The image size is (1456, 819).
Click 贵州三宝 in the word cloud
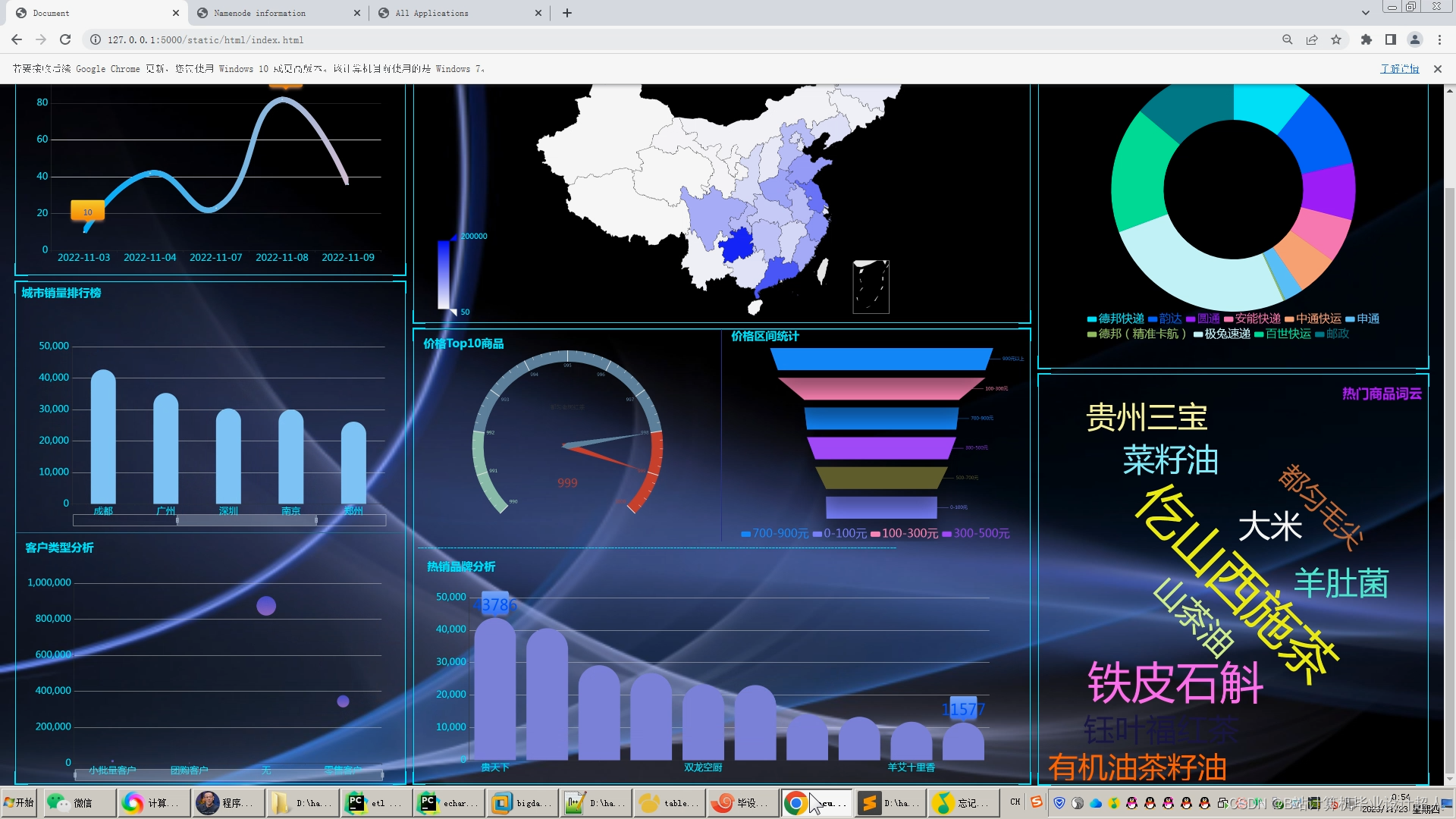(x=1147, y=417)
